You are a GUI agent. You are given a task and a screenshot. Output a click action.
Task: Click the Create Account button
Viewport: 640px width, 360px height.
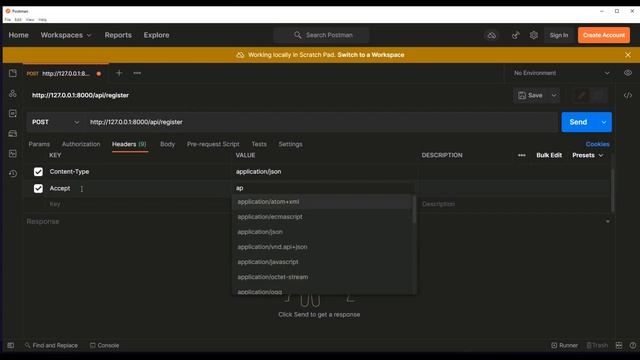(604, 36)
